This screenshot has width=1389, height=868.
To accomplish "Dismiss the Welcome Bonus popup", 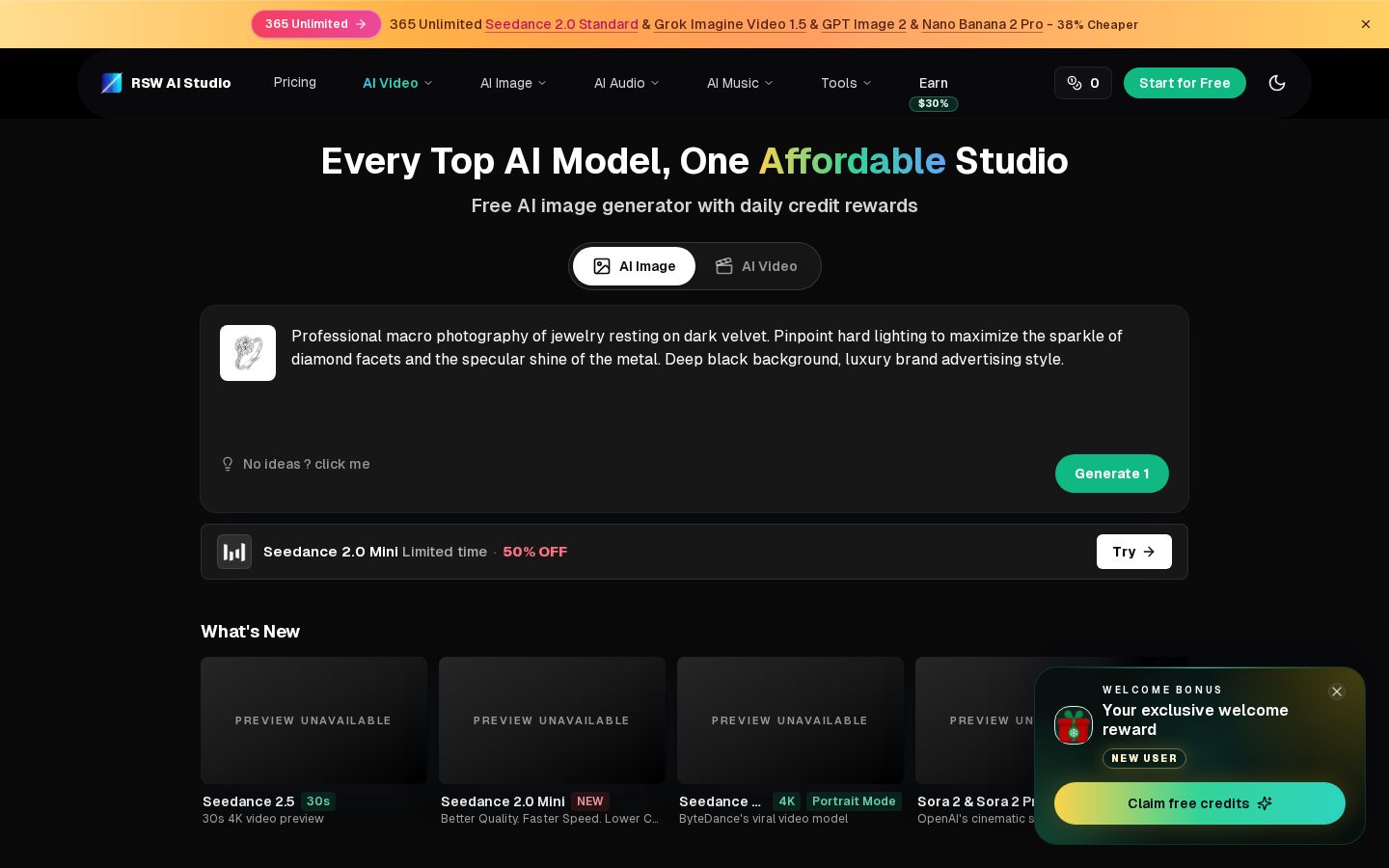I will (1337, 692).
